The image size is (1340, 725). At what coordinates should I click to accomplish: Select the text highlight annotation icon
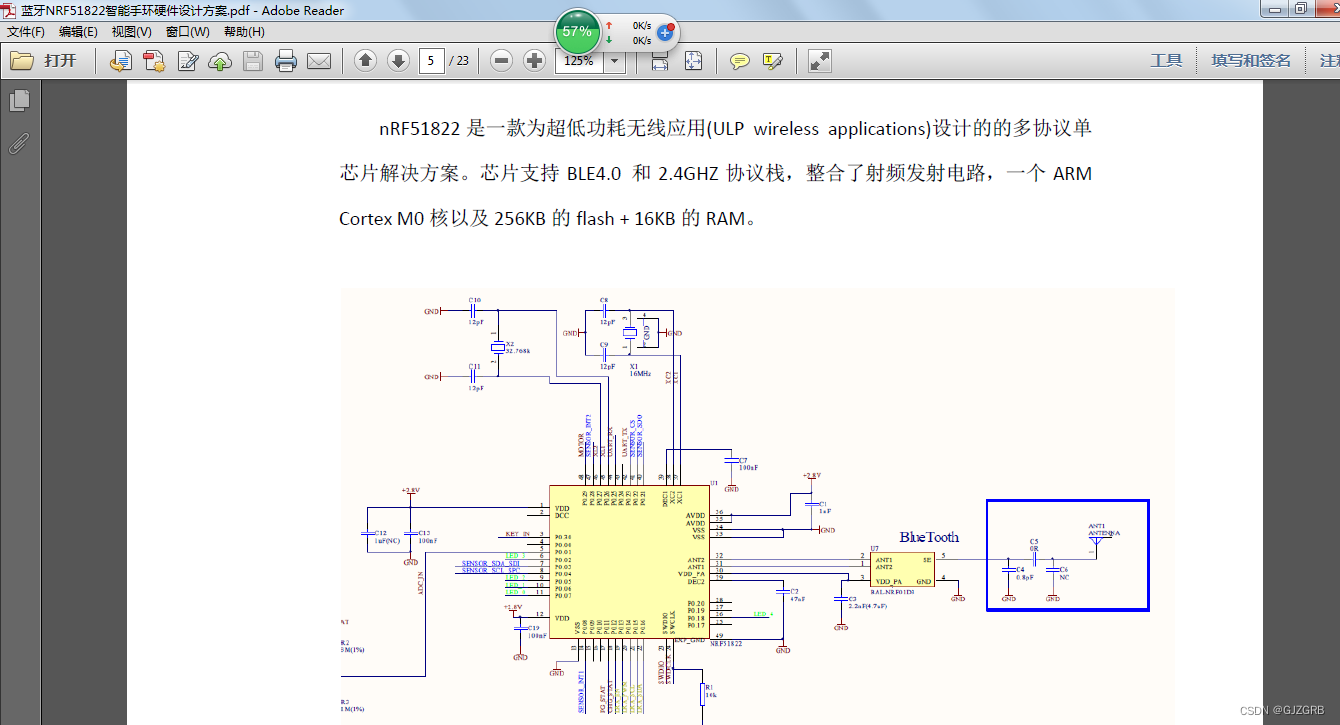pyautogui.click(x=771, y=61)
